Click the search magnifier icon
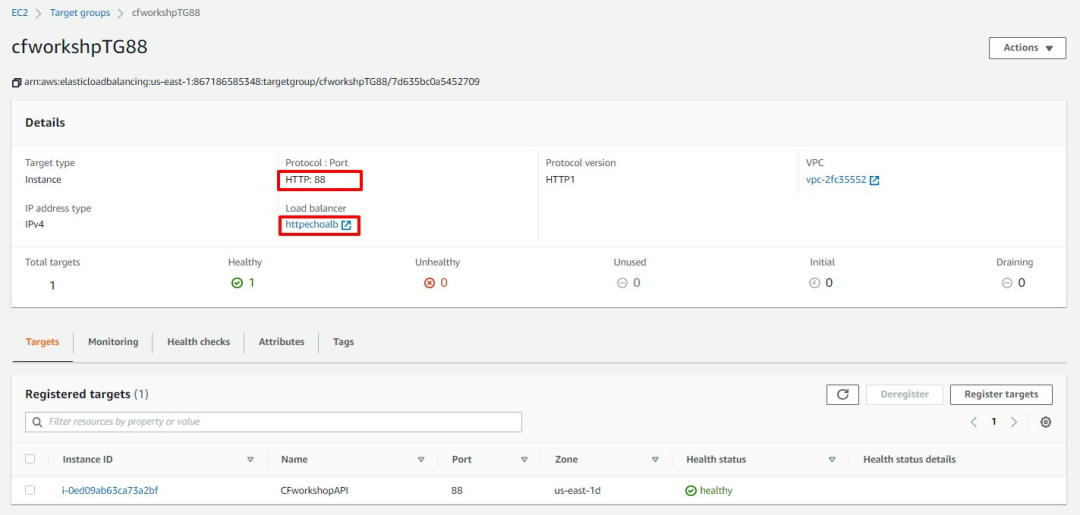 37,422
